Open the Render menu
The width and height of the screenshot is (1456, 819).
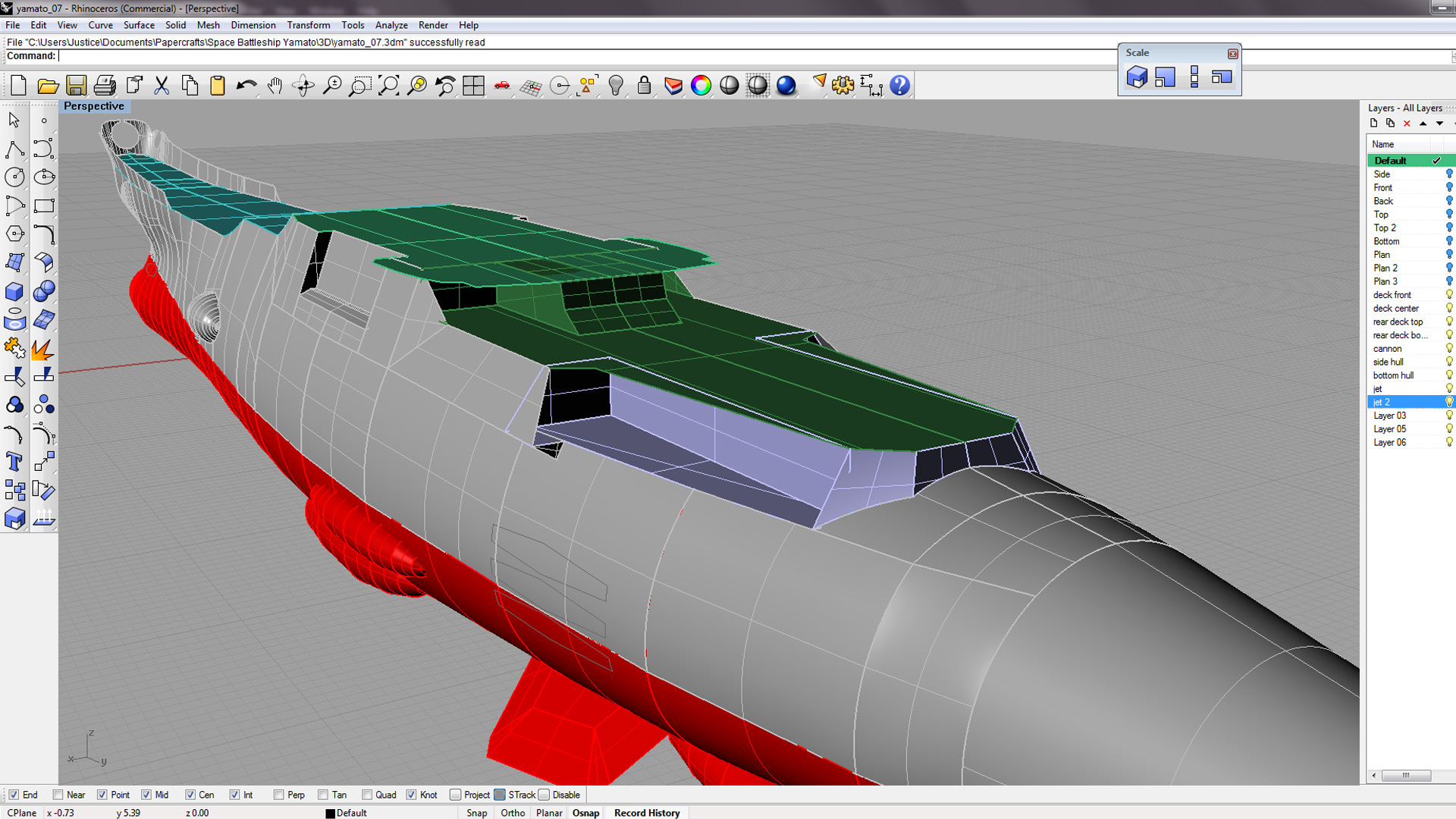[433, 25]
